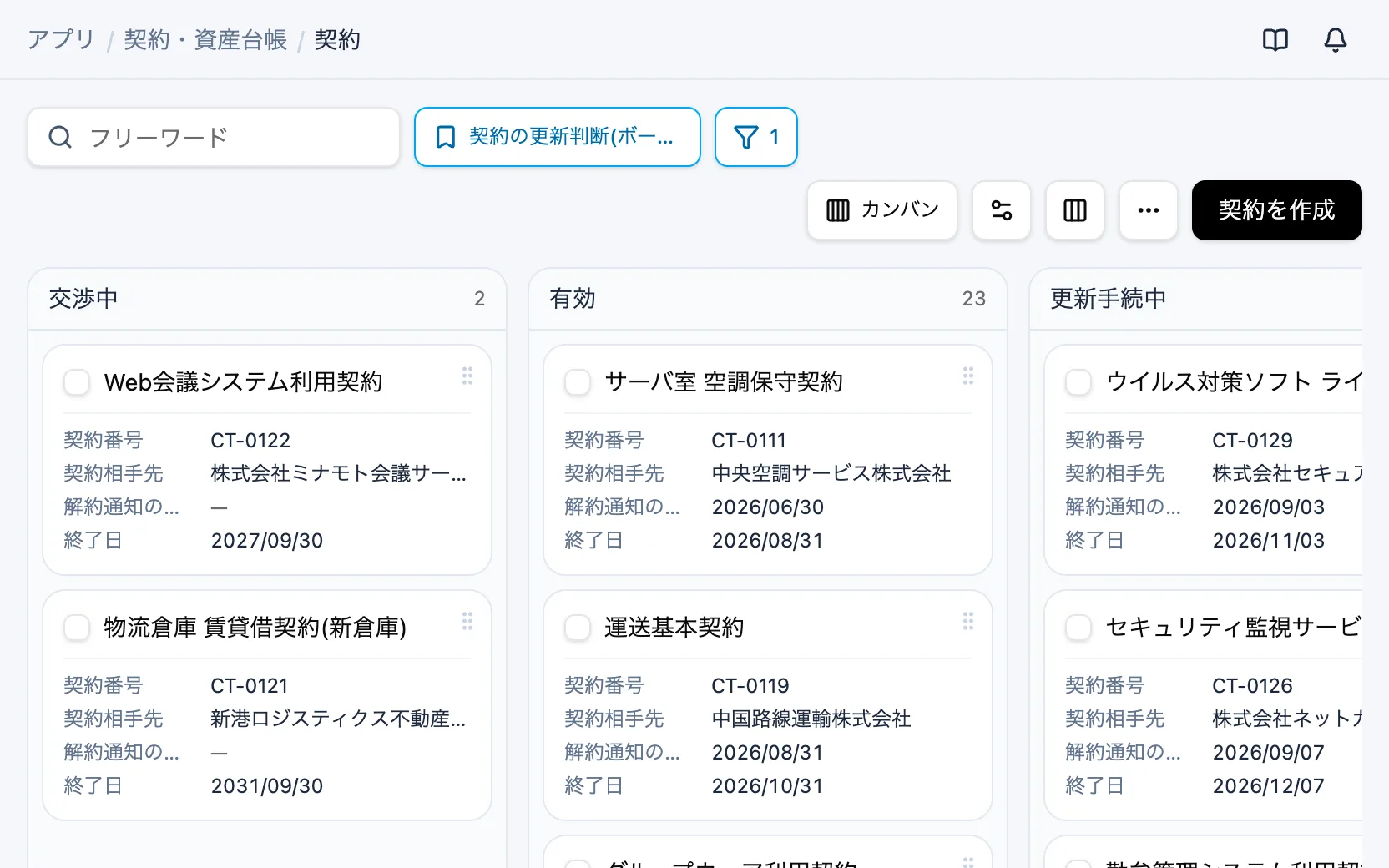
Task: Grab drag handle on Web会議システム利用契約 card
Action: (467, 376)
